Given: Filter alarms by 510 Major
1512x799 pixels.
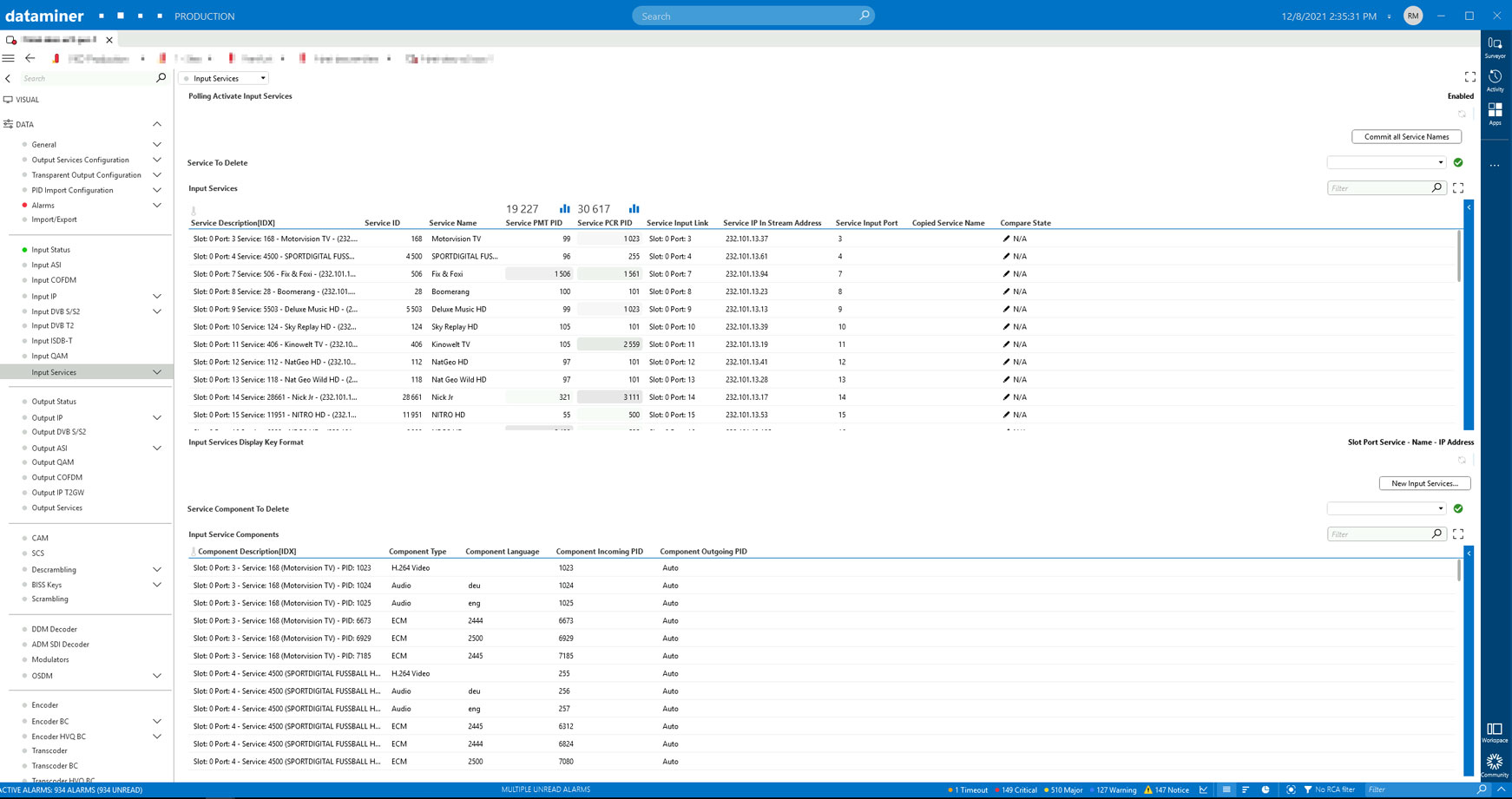Looking at the screenshot, I should pyautogui.click(x=1063, y=789).
